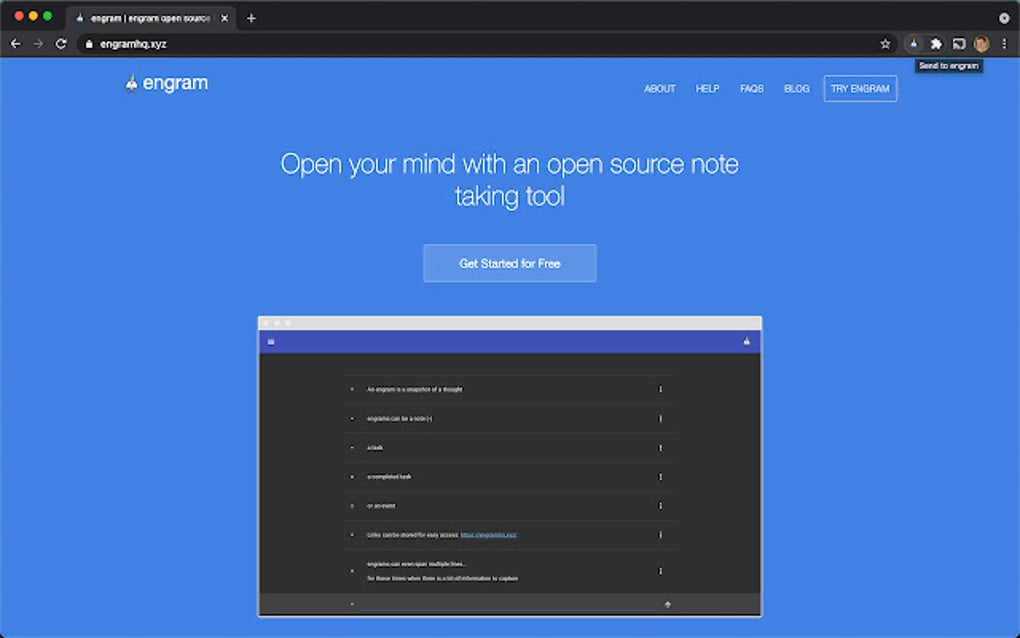Click the engram logo in the header
The width and height of the screenshot is (1020, 638).
coord(167,83)
